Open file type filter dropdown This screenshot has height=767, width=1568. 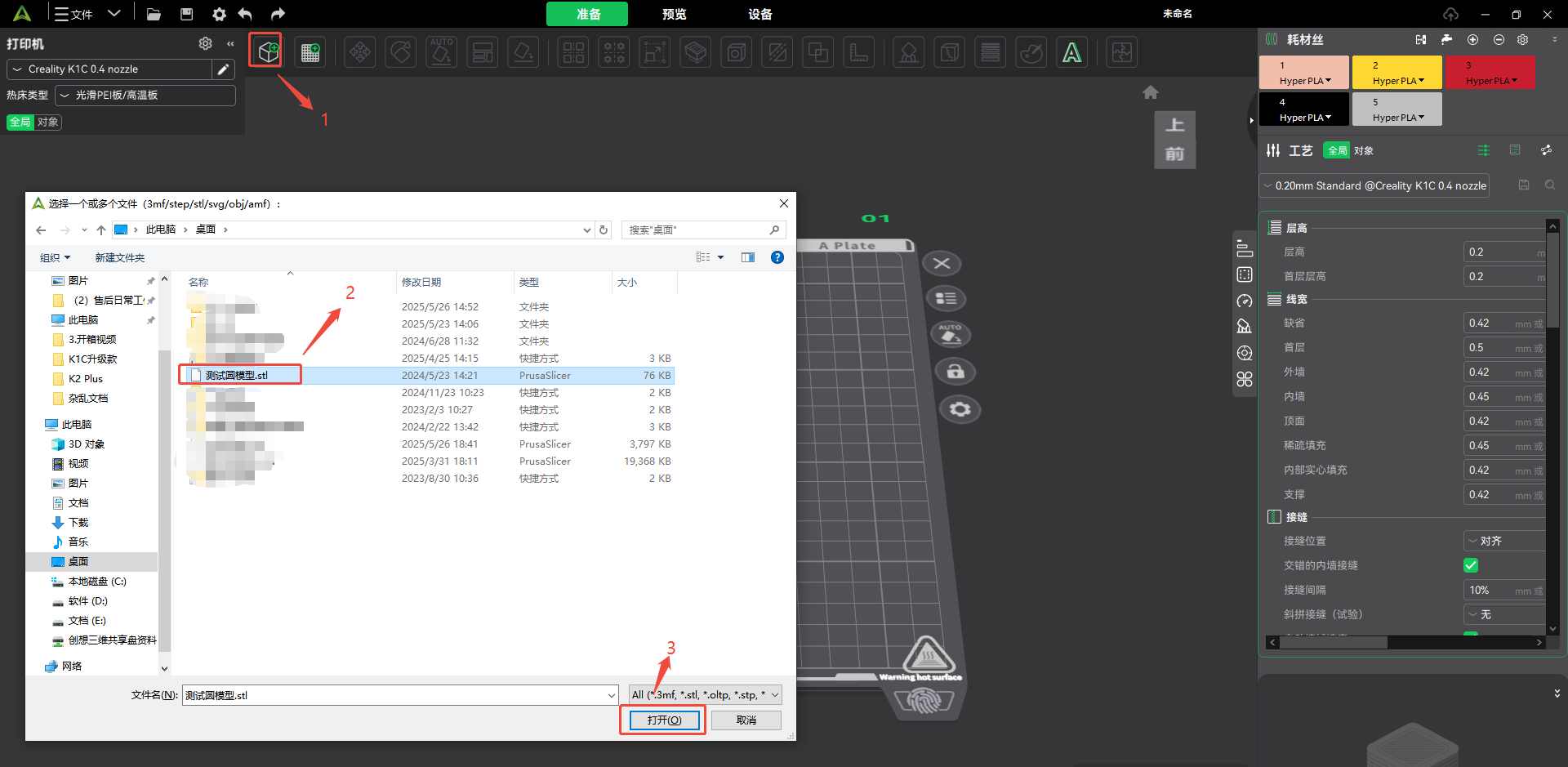point(706,695)
